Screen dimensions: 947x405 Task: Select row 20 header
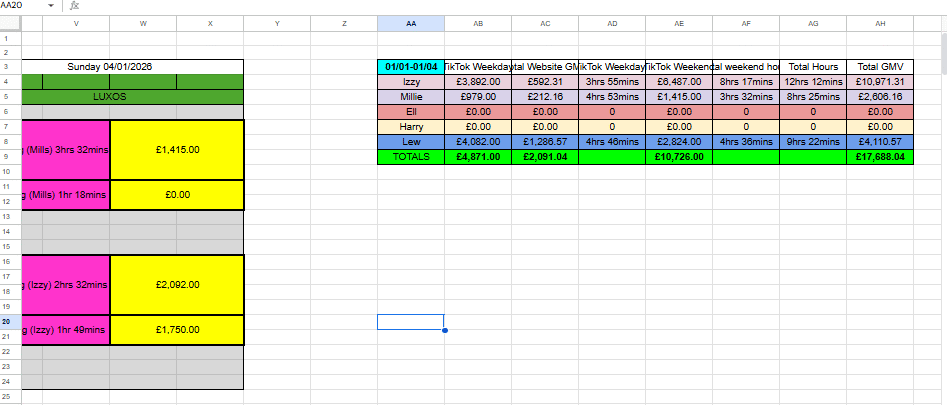(x=5, y=322)
